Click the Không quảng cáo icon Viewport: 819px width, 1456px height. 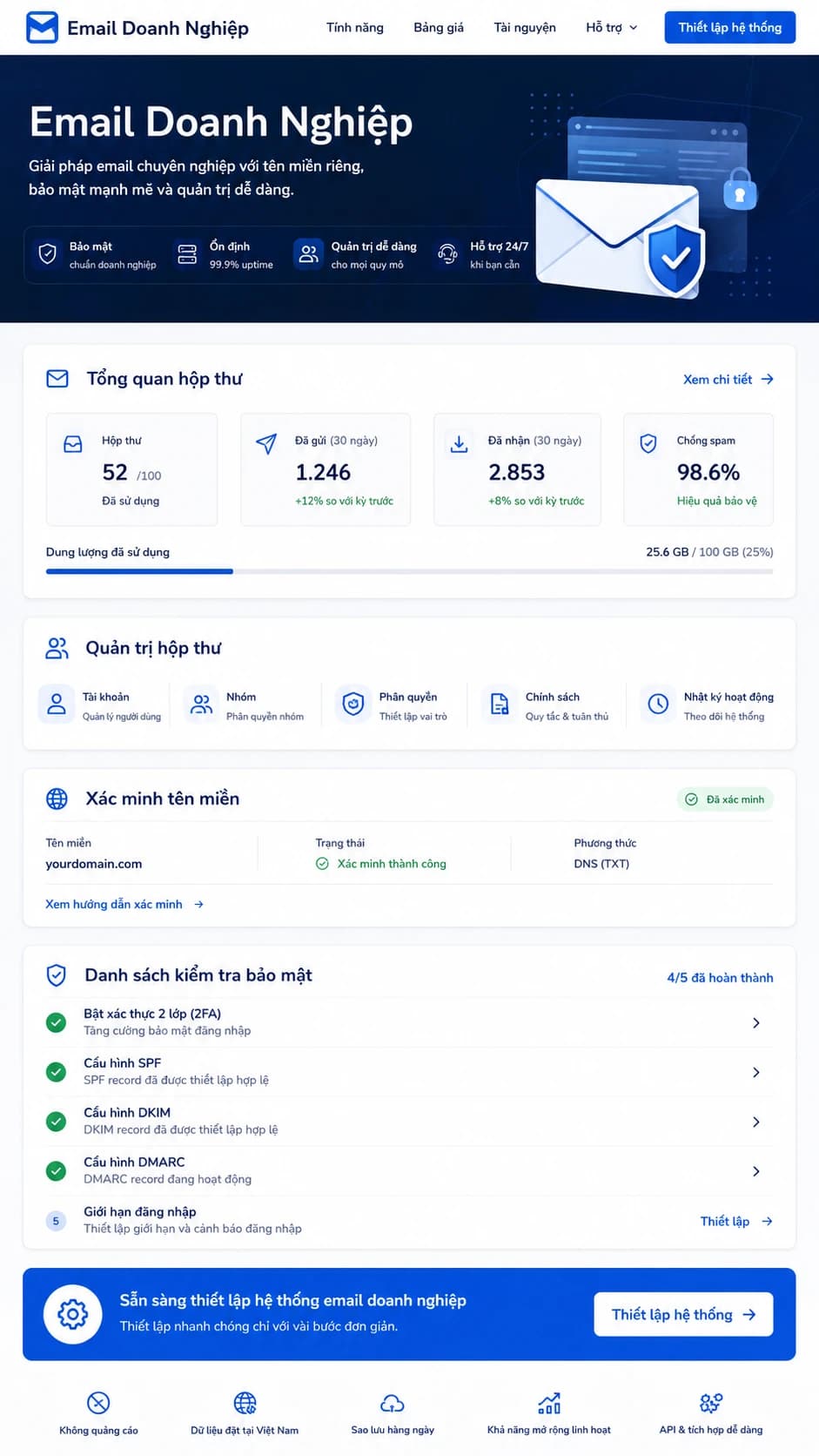click(98, 1403)
